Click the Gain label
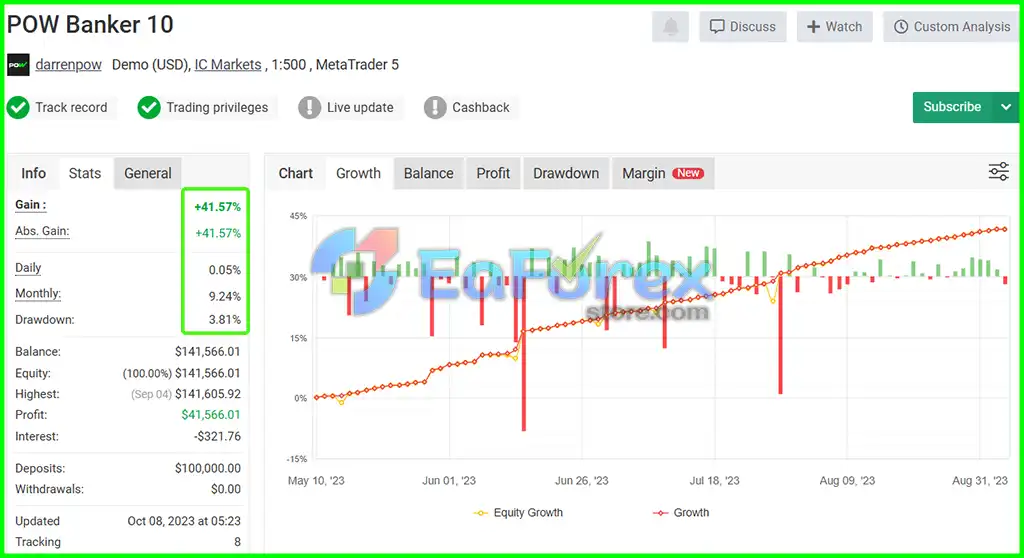 (x=31, y=205)
